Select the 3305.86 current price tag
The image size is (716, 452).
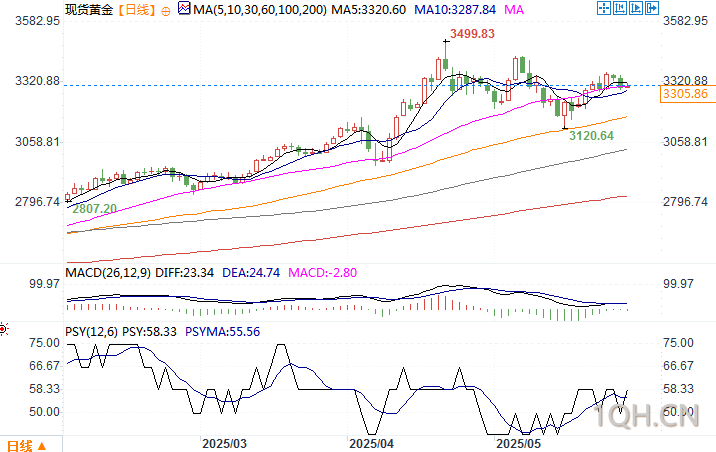(685, 94)
